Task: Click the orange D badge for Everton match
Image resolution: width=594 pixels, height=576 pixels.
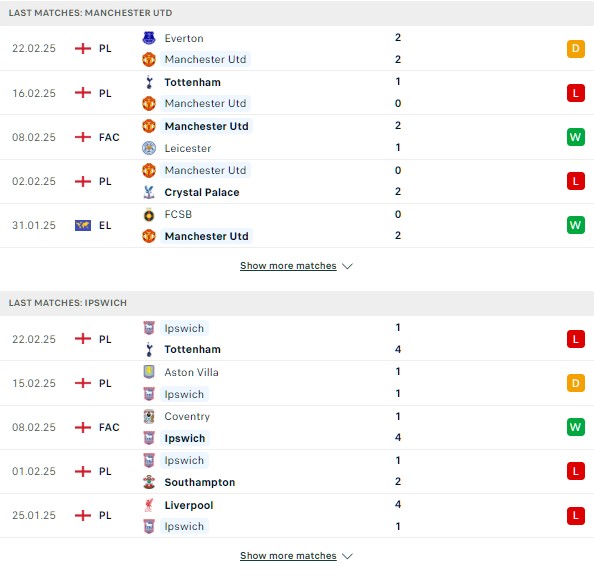Action: pos(575,49)
